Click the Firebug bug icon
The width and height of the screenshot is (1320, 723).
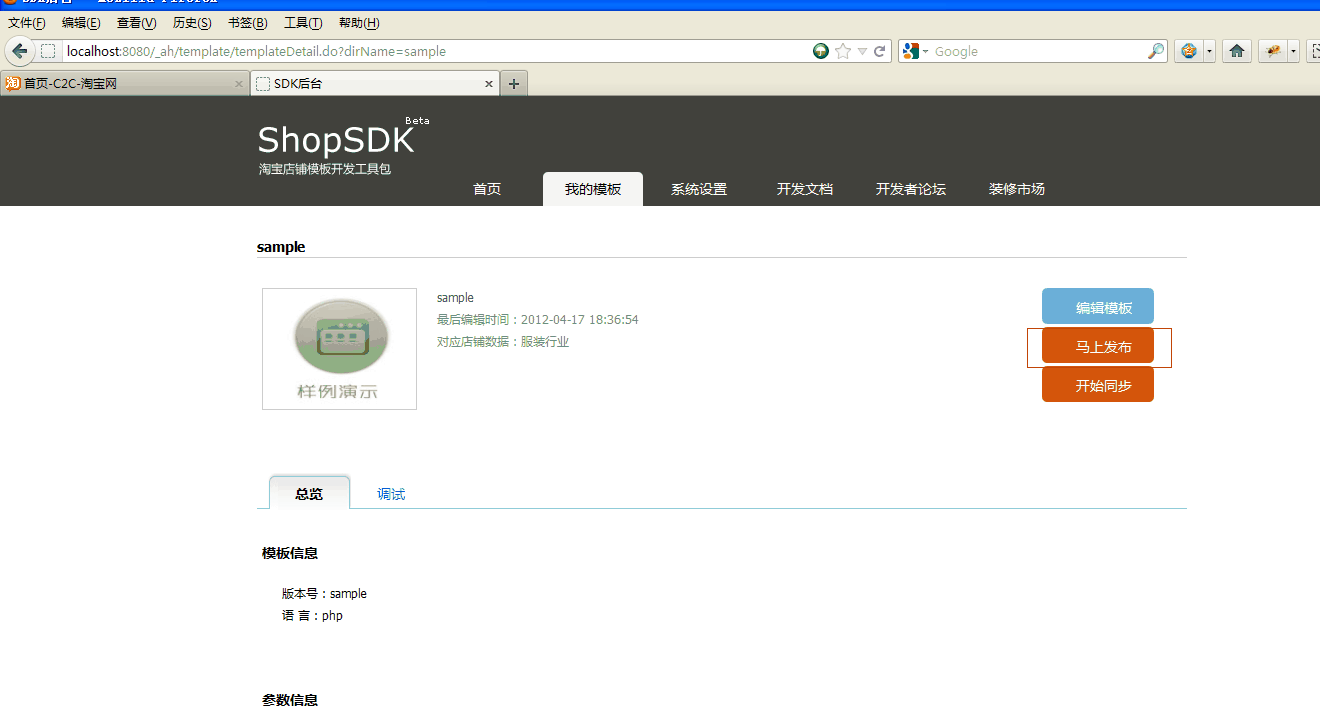coord(1273,51)
